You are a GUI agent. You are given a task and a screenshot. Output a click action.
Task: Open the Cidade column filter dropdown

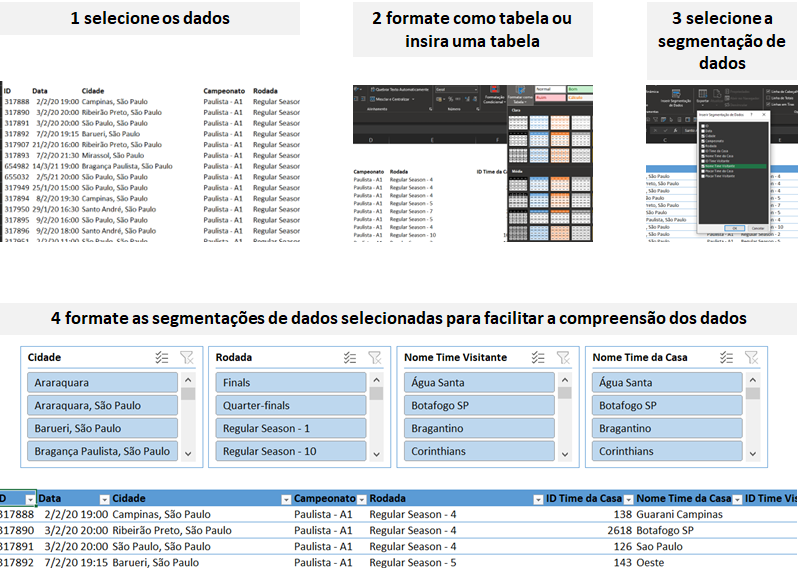(286, 500)
